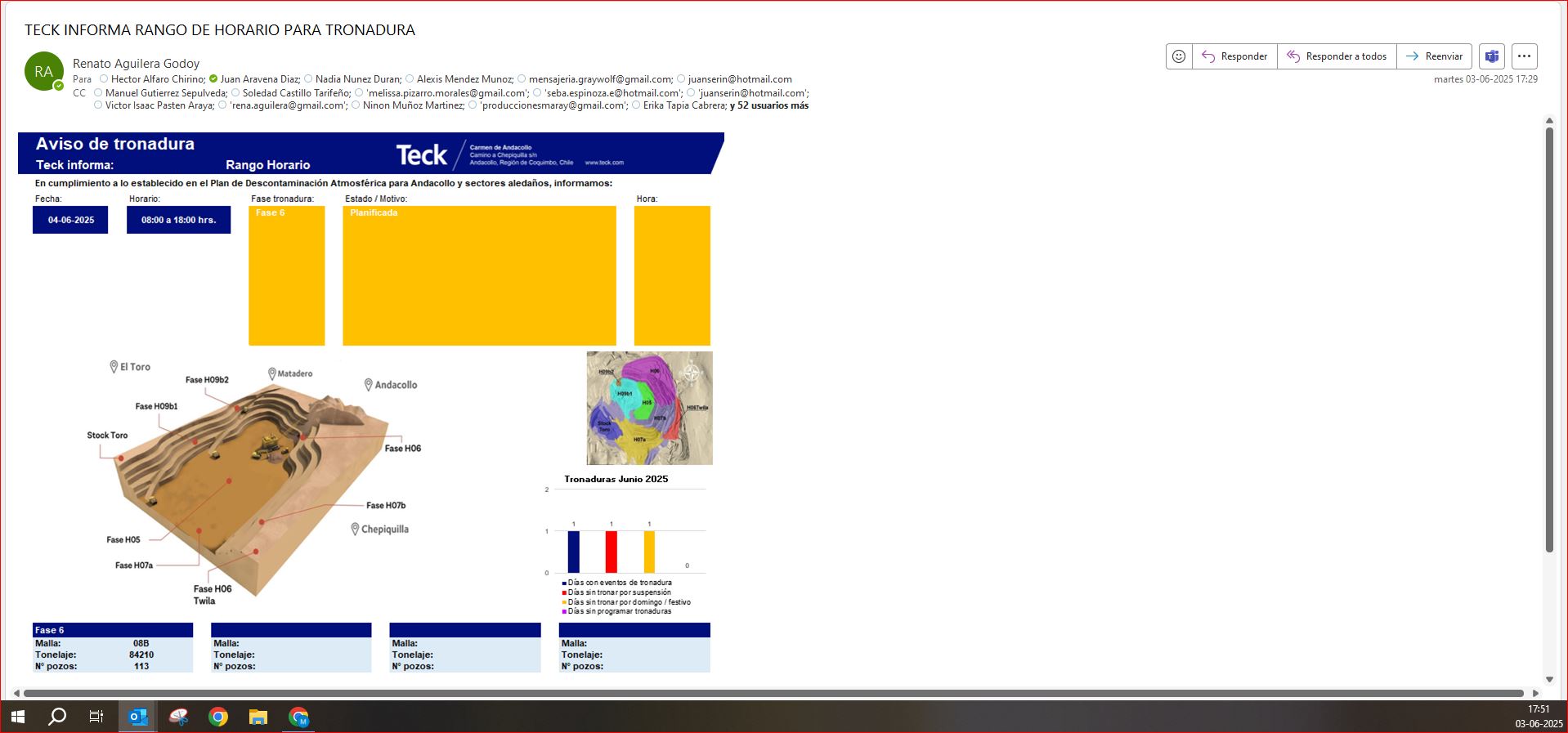
Task: Open Windows taskbar search
Action: tap(57, 717)
